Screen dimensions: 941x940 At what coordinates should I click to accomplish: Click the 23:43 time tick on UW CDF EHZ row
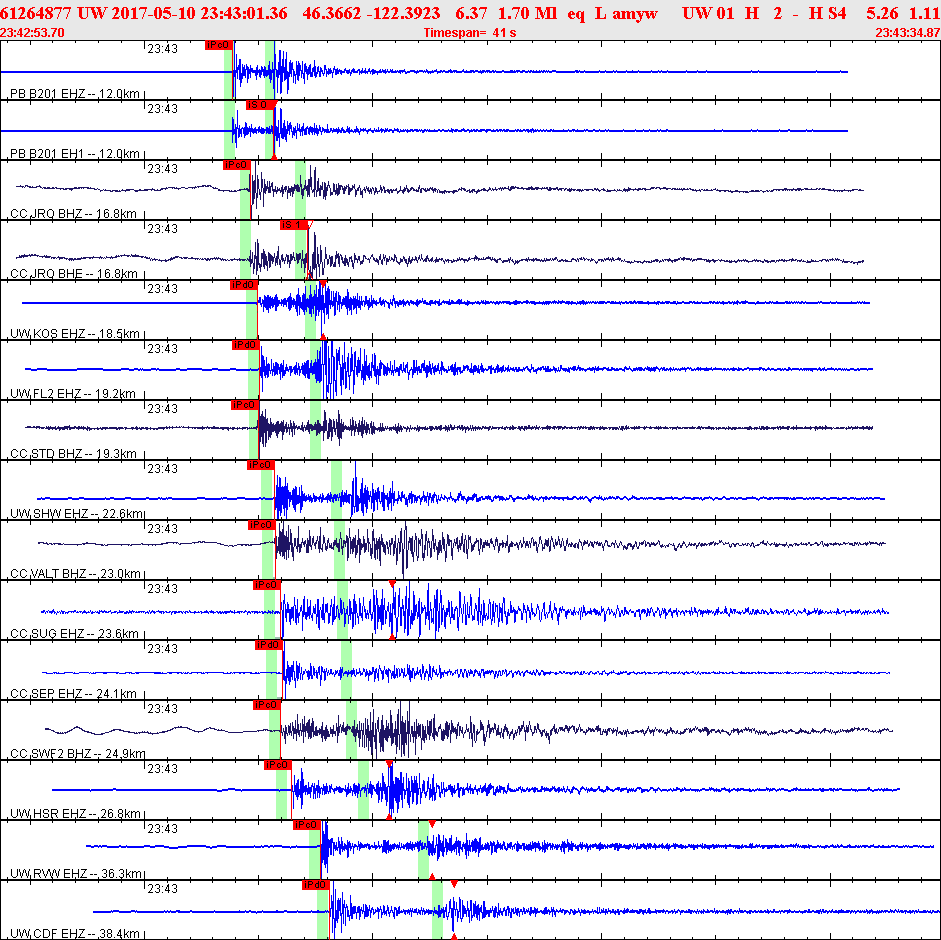(163, 888)
